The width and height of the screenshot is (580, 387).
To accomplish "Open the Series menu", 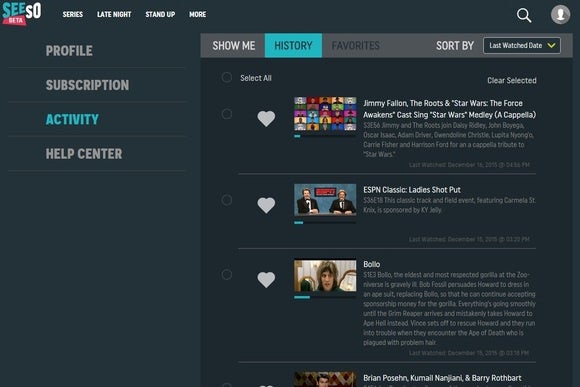I will (x=72, y=14).
